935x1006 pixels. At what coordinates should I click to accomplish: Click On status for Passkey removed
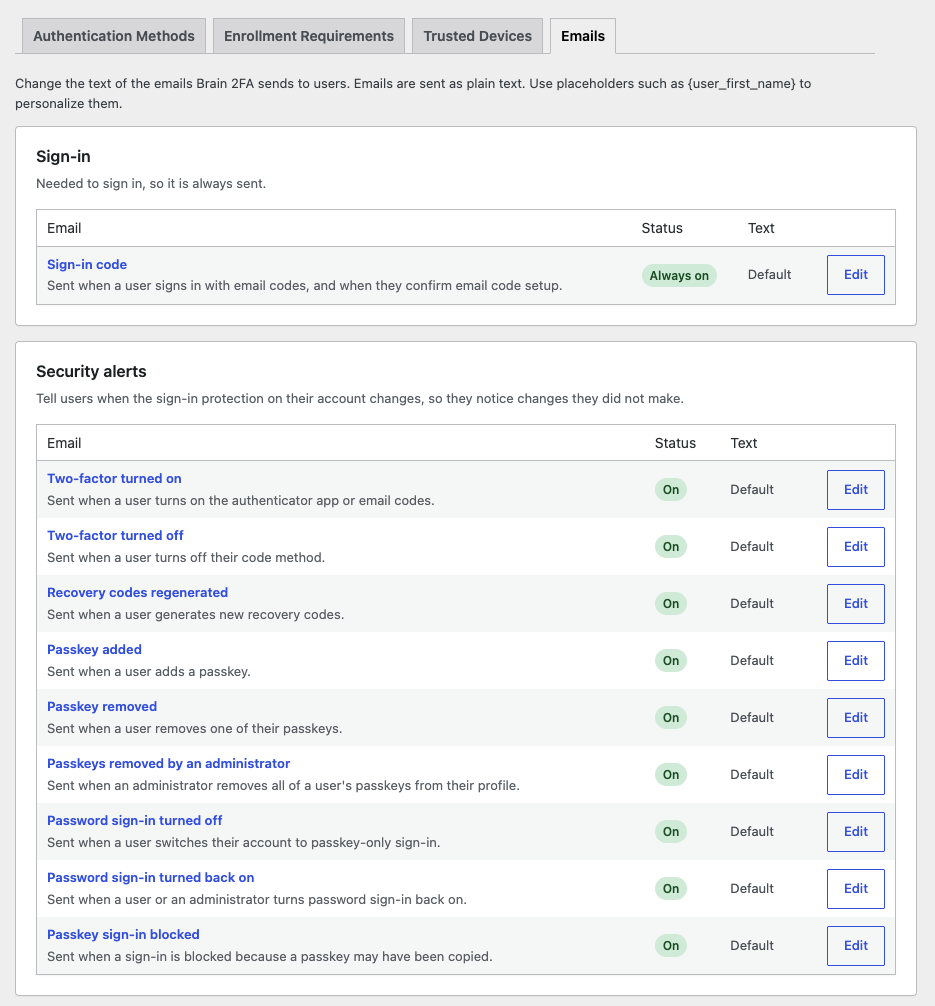tap(671, 718)
